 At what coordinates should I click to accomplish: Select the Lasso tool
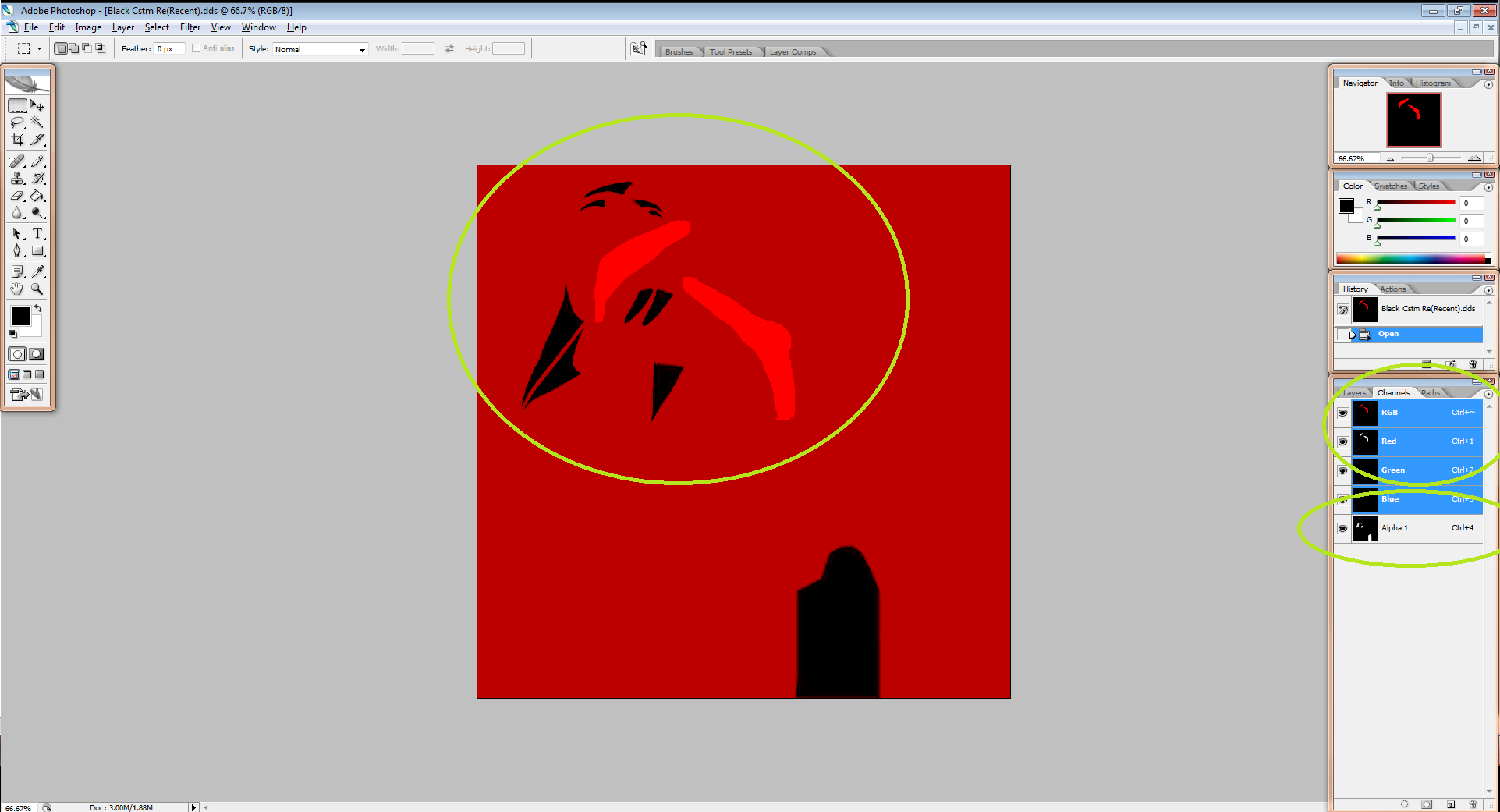click(17, 122)
